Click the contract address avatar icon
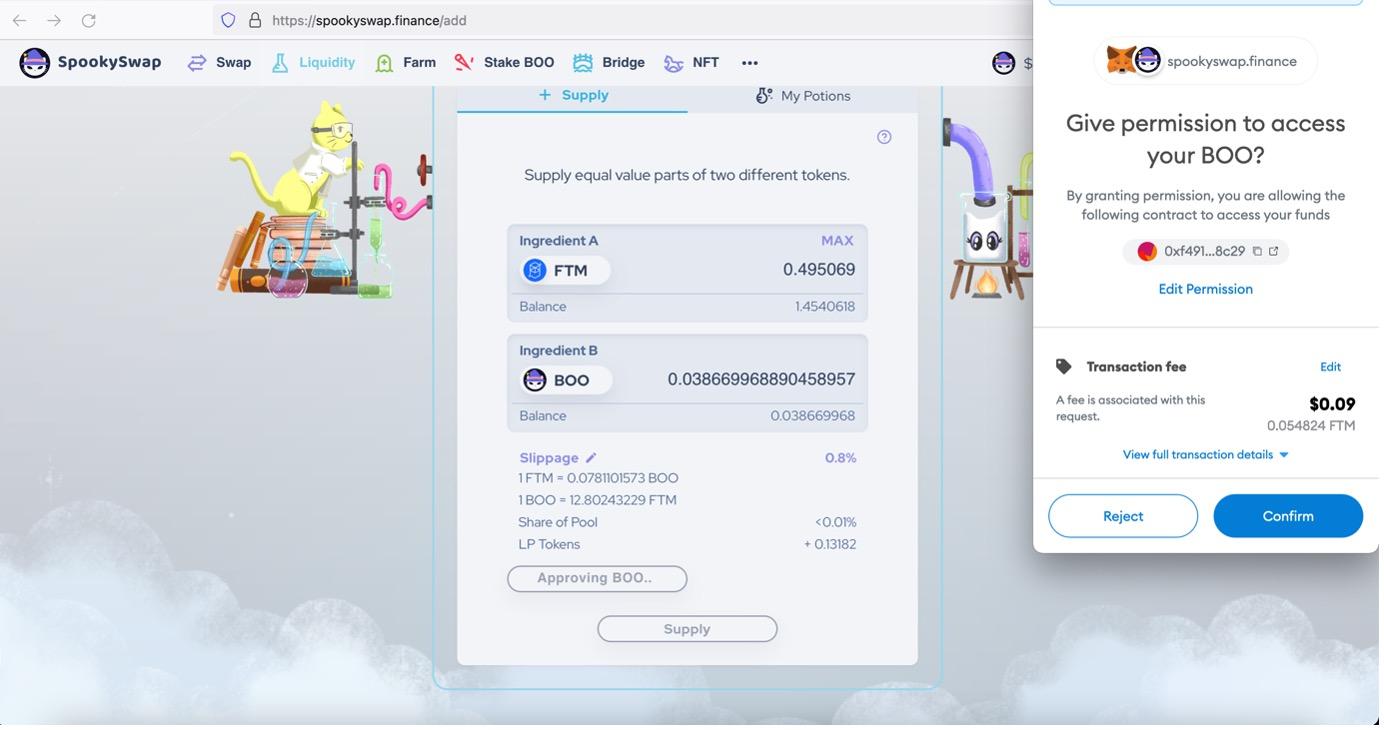Image resolution: width=1384 pixels, height=730 pixels. coord(1147,251)
